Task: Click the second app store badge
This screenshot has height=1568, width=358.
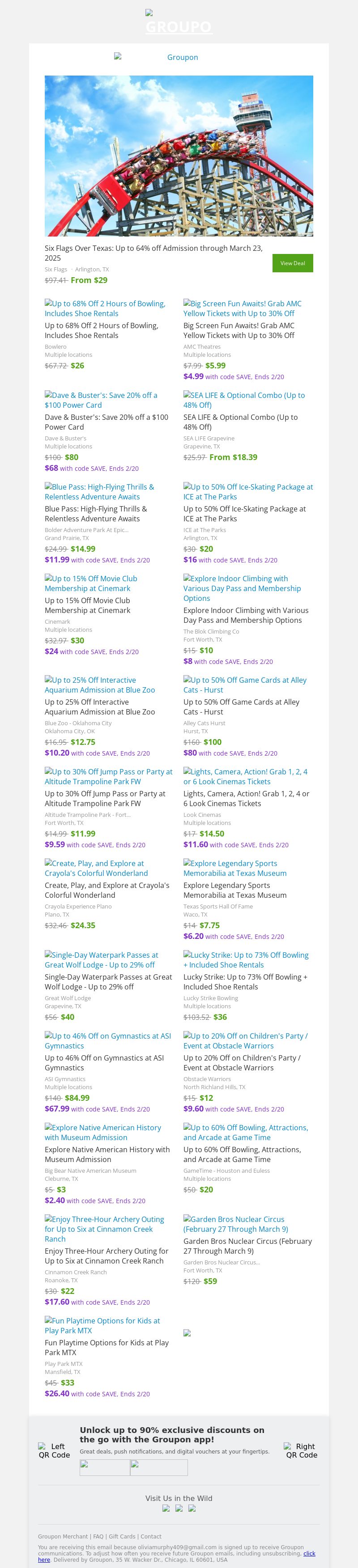Action: [x=159, y=1467]
